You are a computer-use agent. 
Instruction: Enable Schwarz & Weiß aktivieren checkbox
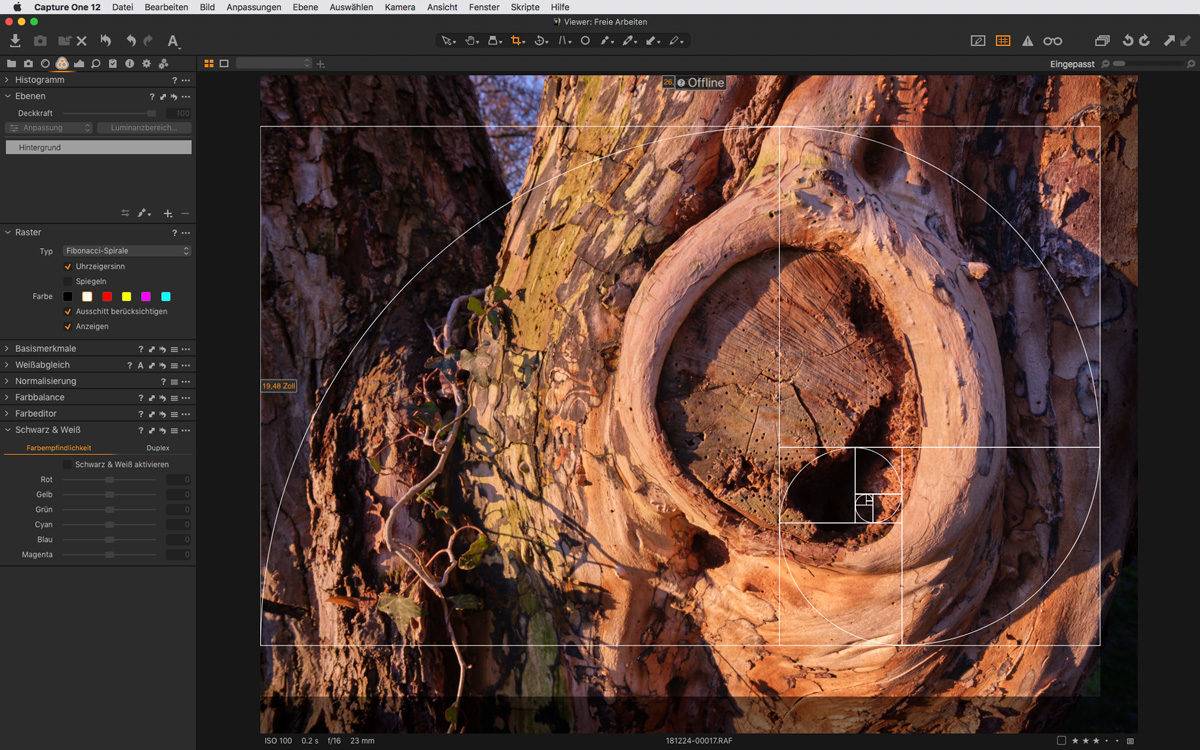tap(67, 465)
